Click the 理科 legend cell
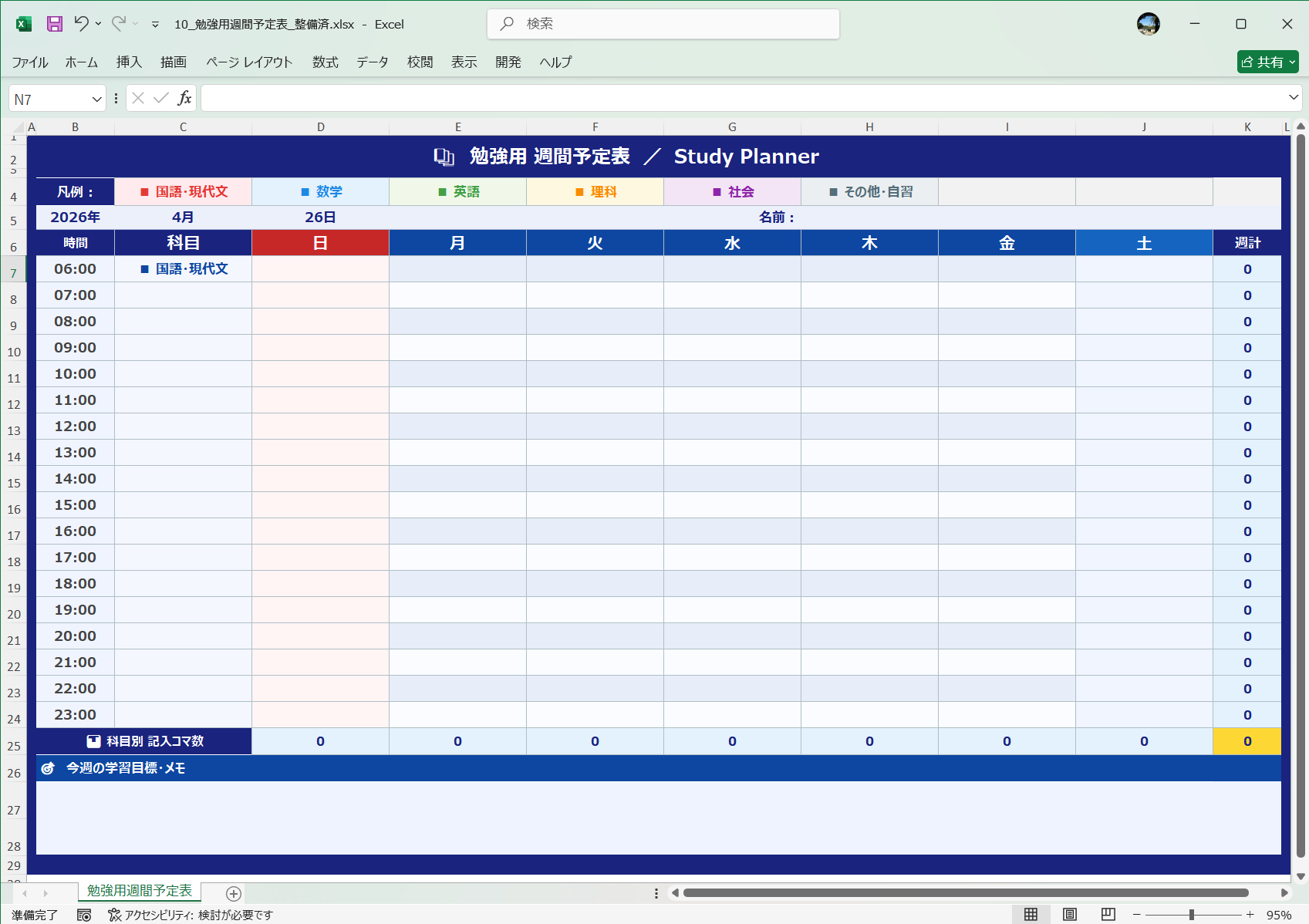The height and width of the screenshot is (924, 1309). coord(595,192)
